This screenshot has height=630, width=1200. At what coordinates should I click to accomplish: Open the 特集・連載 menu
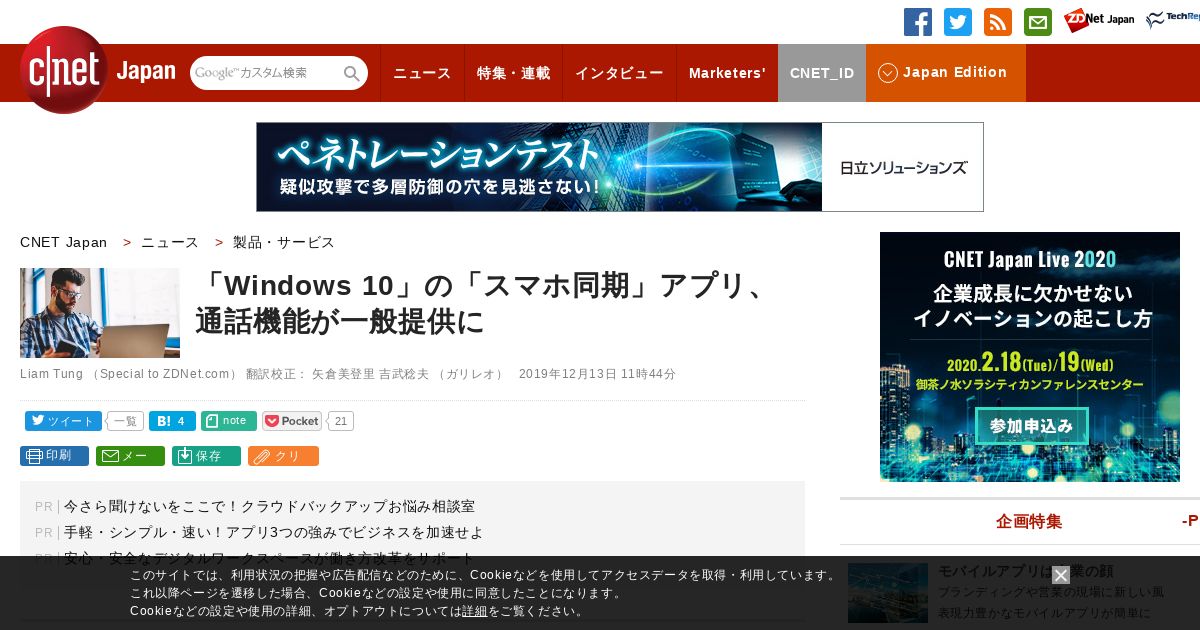click(513, 73)
